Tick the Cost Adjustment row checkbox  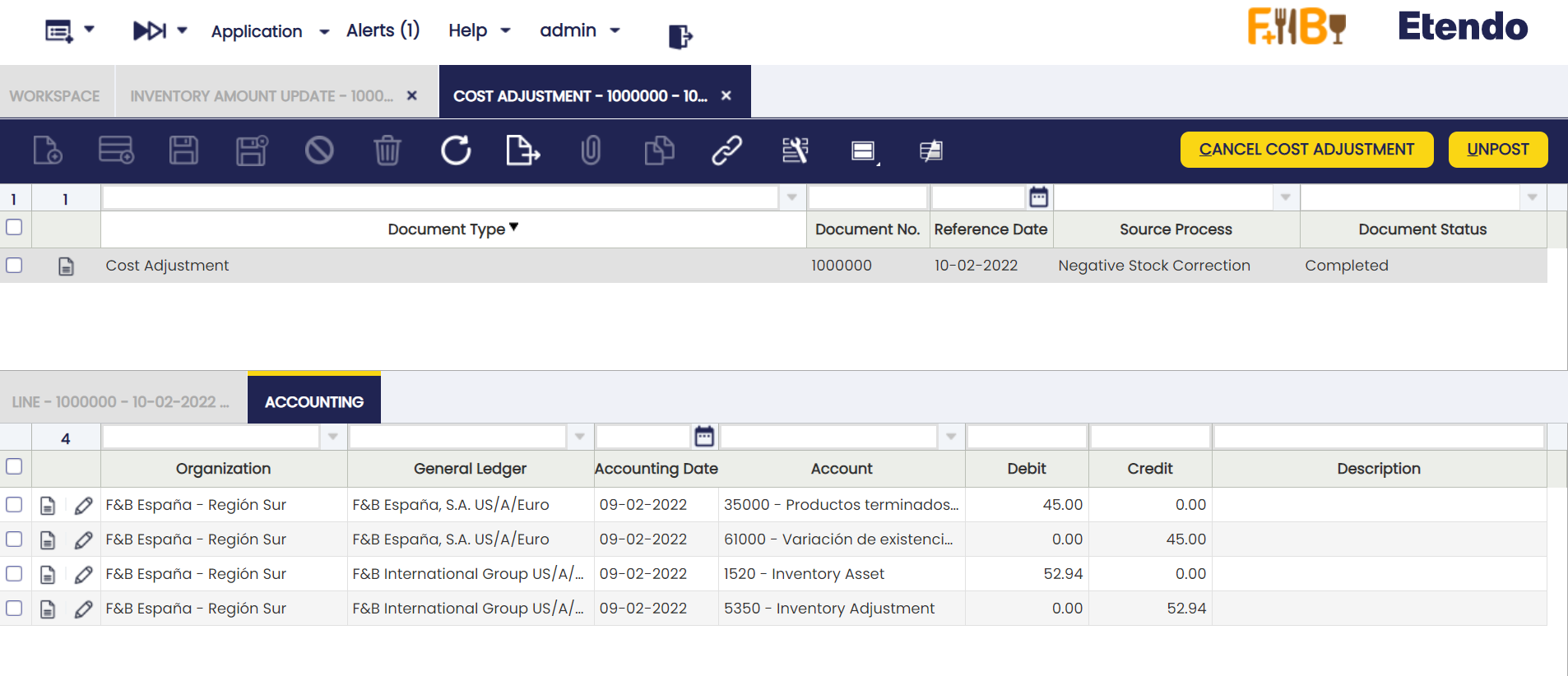tap(14, 265)
